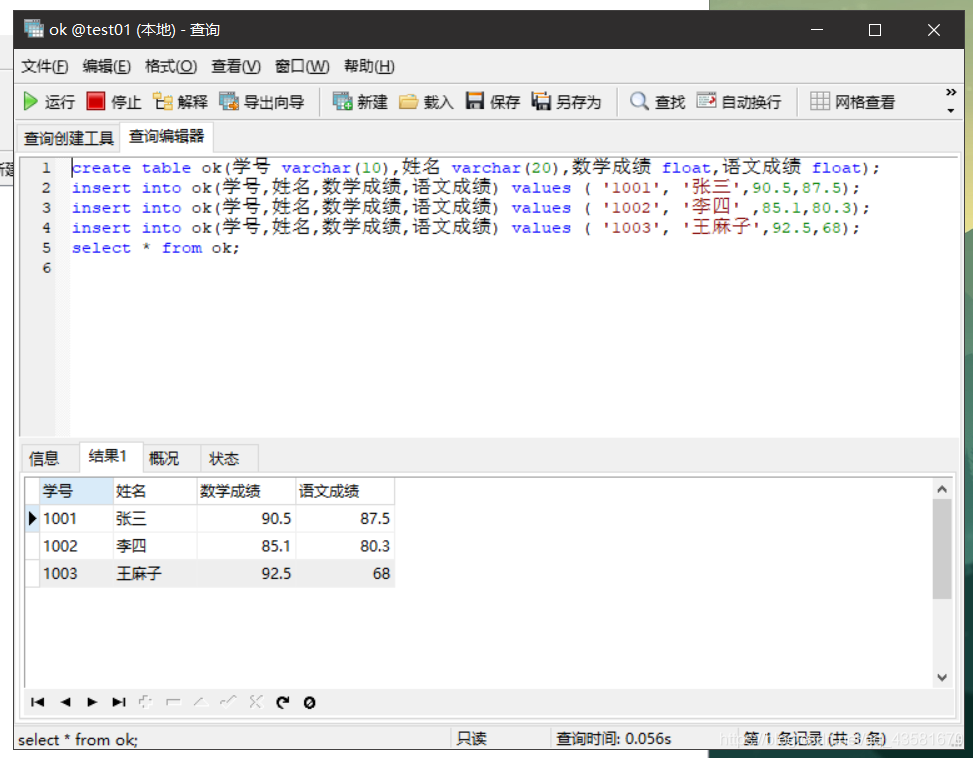The width and height of the screenshot is (973, 758).
Task: Click the 载入 load file icon
Action: pyautogui.click(x=425, y=100)
